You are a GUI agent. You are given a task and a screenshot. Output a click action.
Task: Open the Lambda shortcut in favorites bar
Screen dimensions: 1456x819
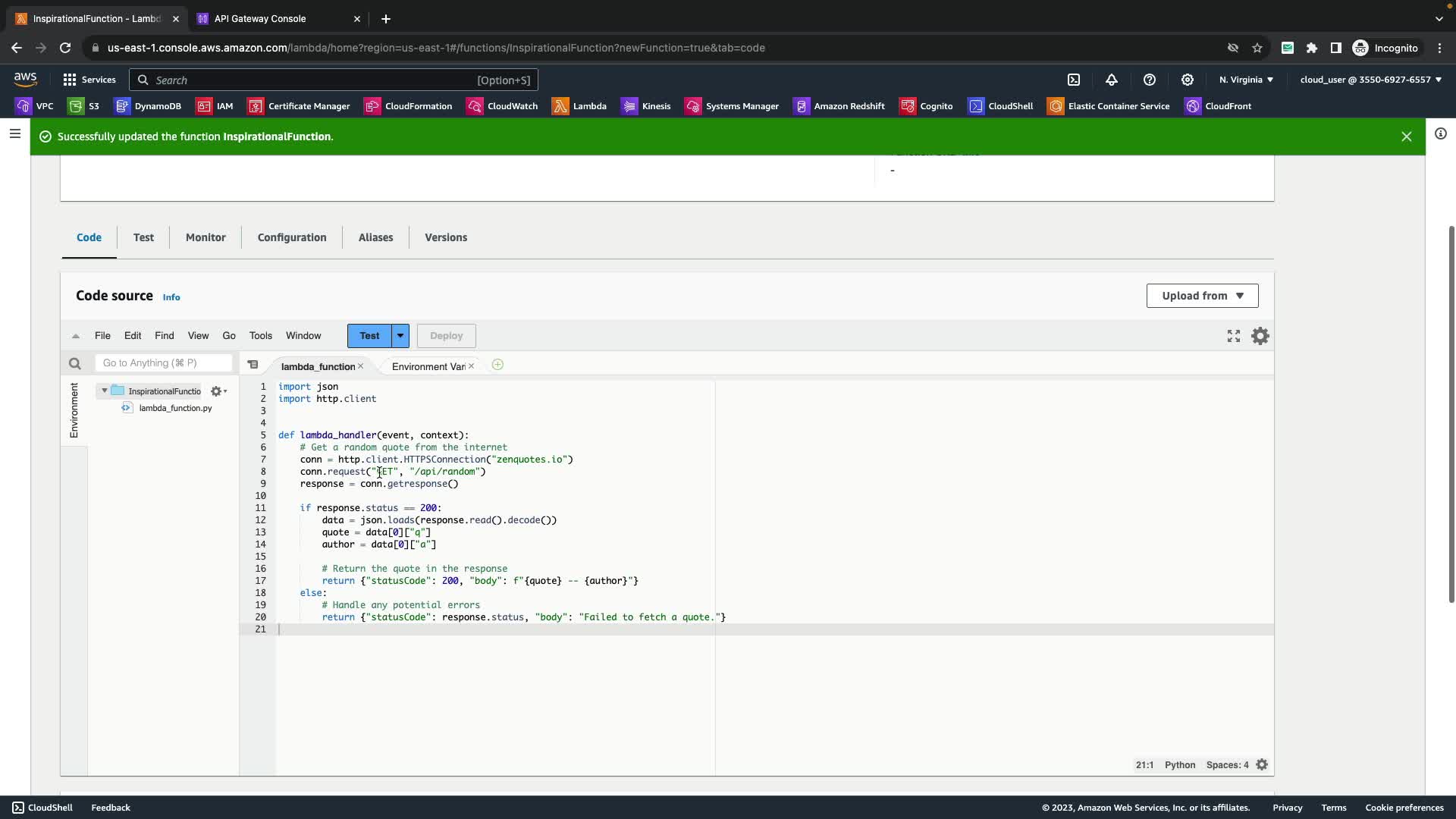[579, 106]
